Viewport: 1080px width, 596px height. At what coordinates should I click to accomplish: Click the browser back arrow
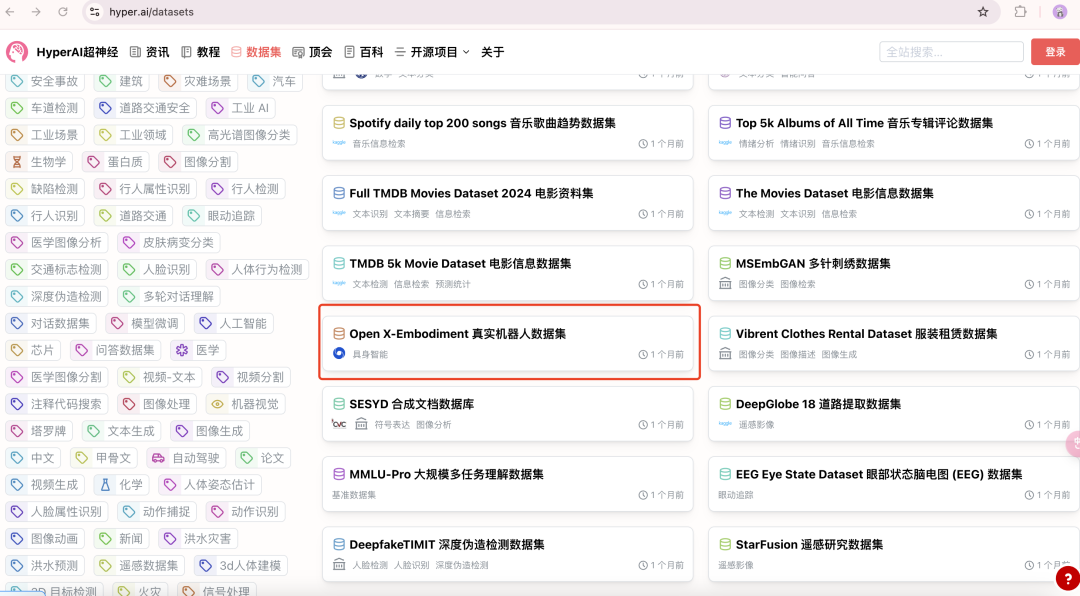point(12,12)
